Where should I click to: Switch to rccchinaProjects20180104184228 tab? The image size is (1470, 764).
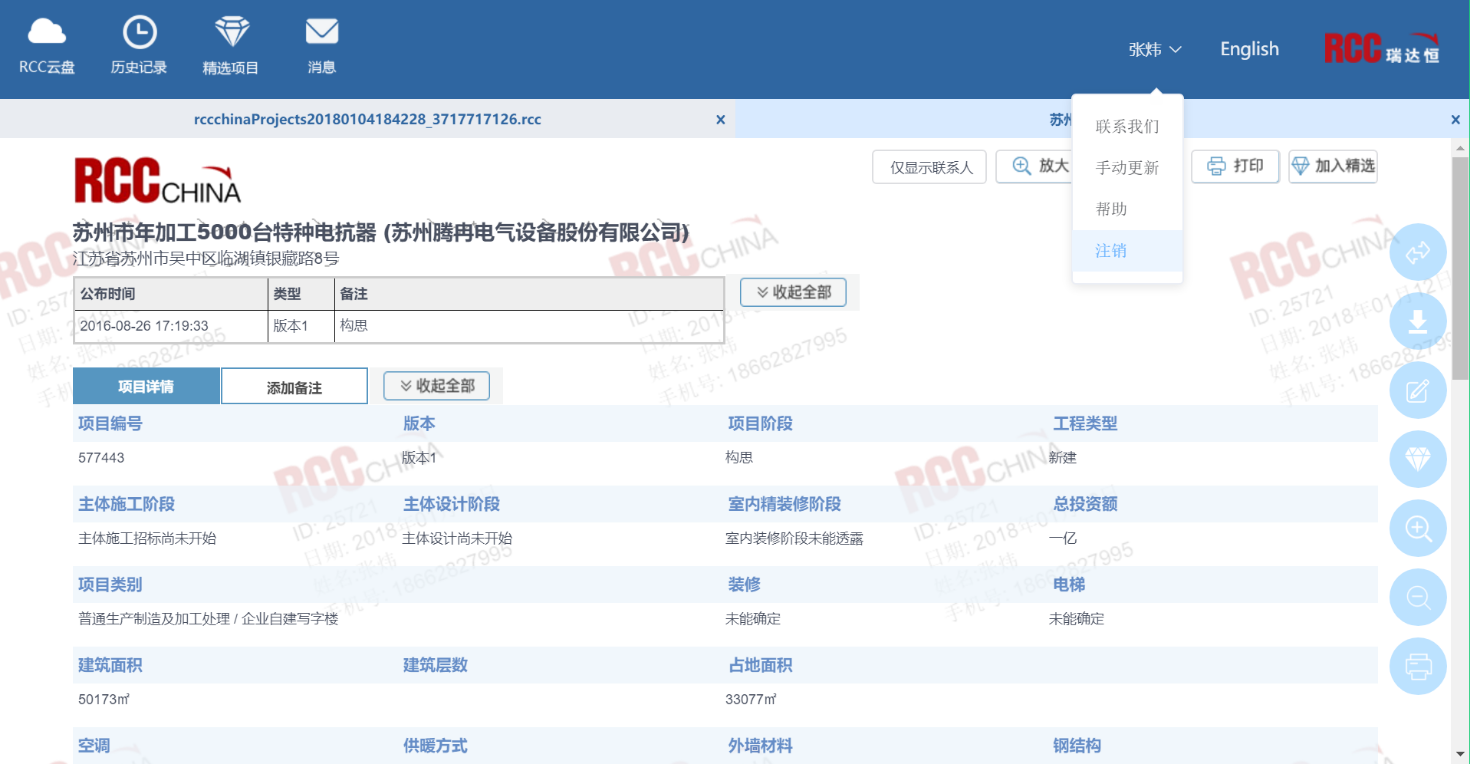click(x=367, y=120)
